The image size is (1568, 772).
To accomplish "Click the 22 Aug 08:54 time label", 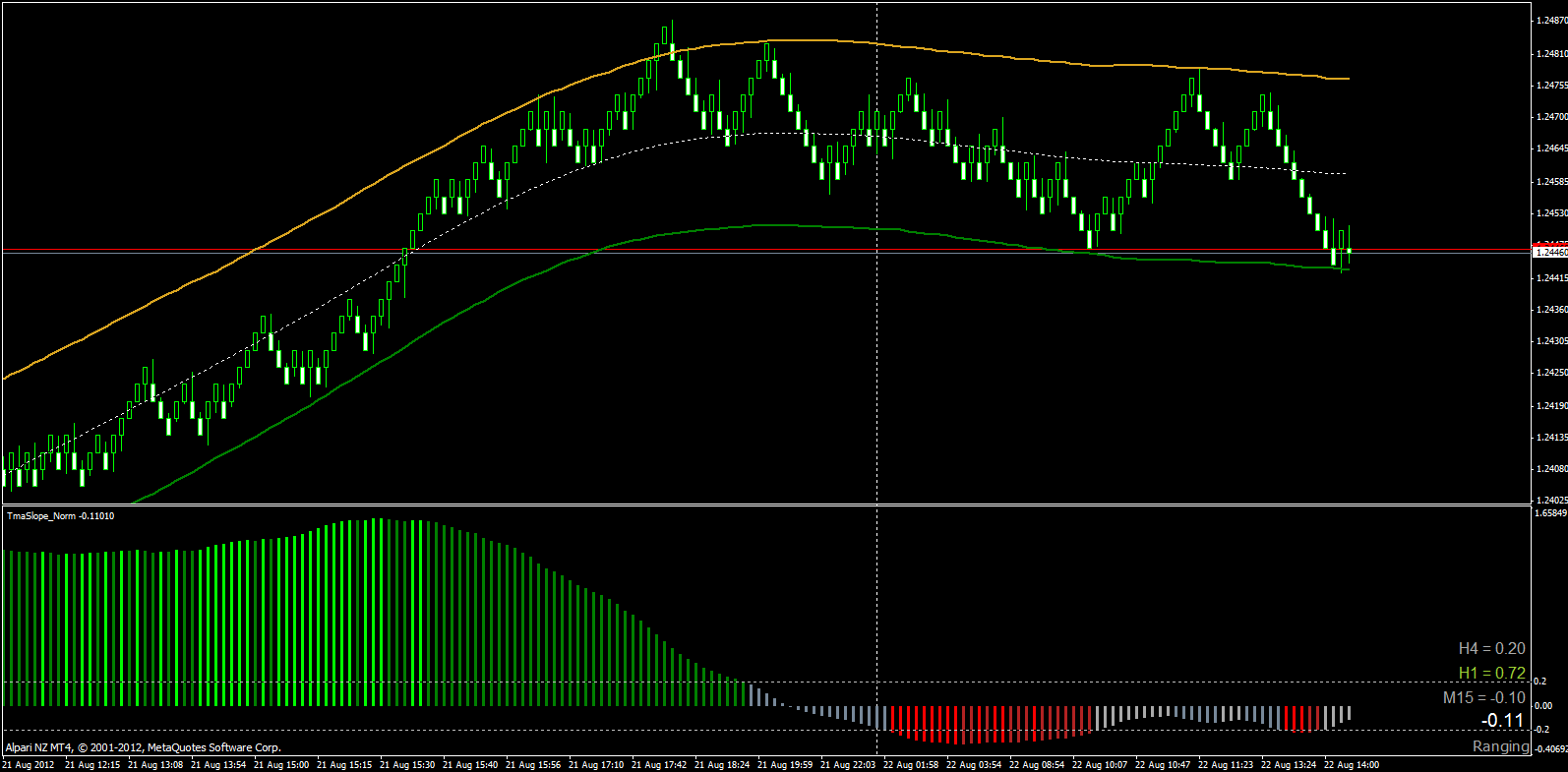I will 1037,764.
